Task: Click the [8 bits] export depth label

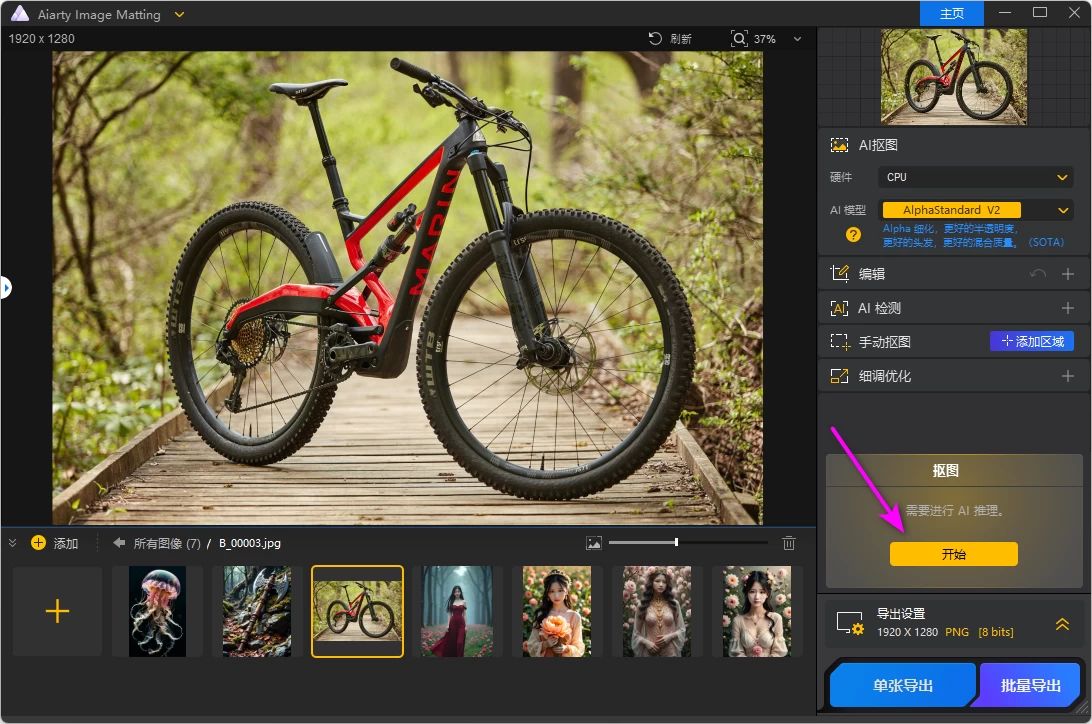Action: (x=996, y=631)
